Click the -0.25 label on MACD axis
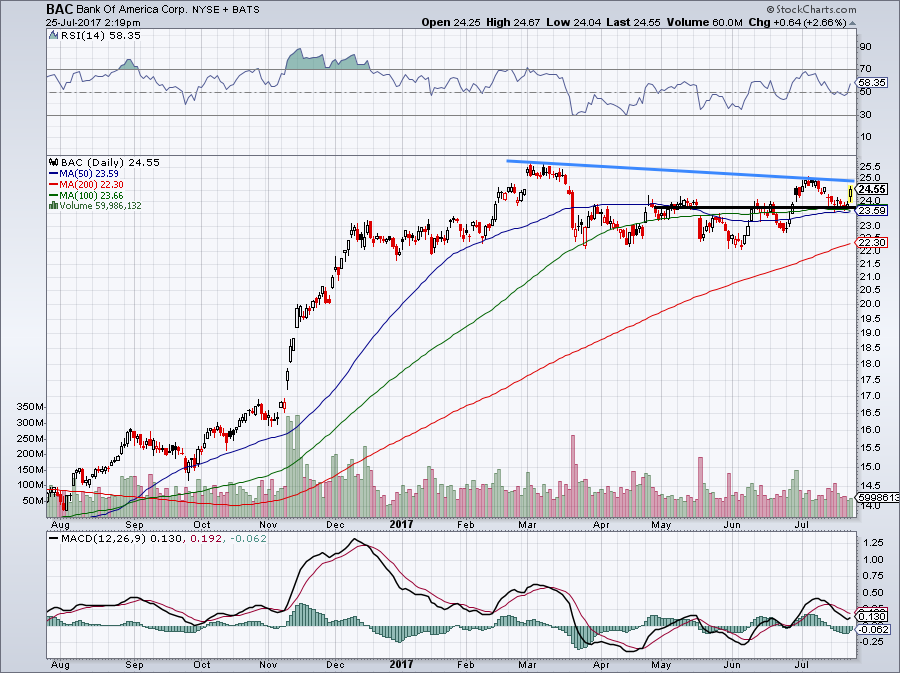 tap(871, 642)
